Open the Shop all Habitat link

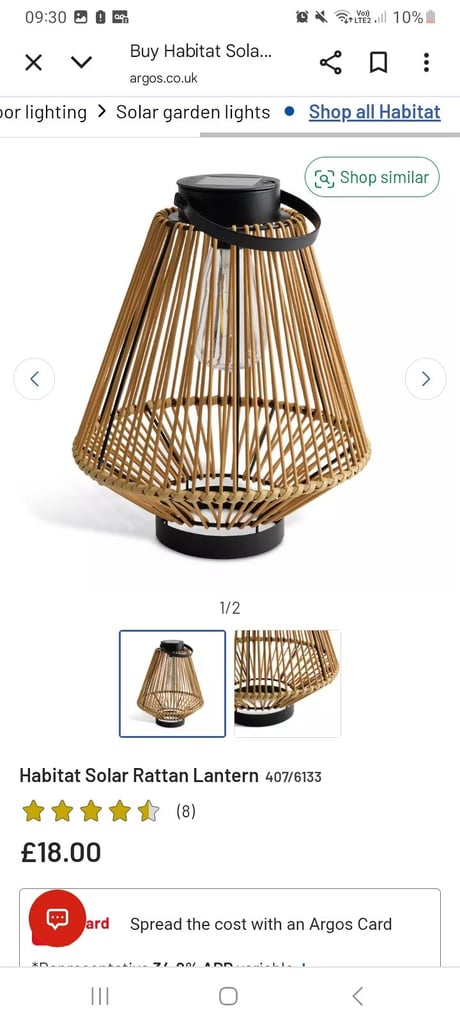point(374,112)
